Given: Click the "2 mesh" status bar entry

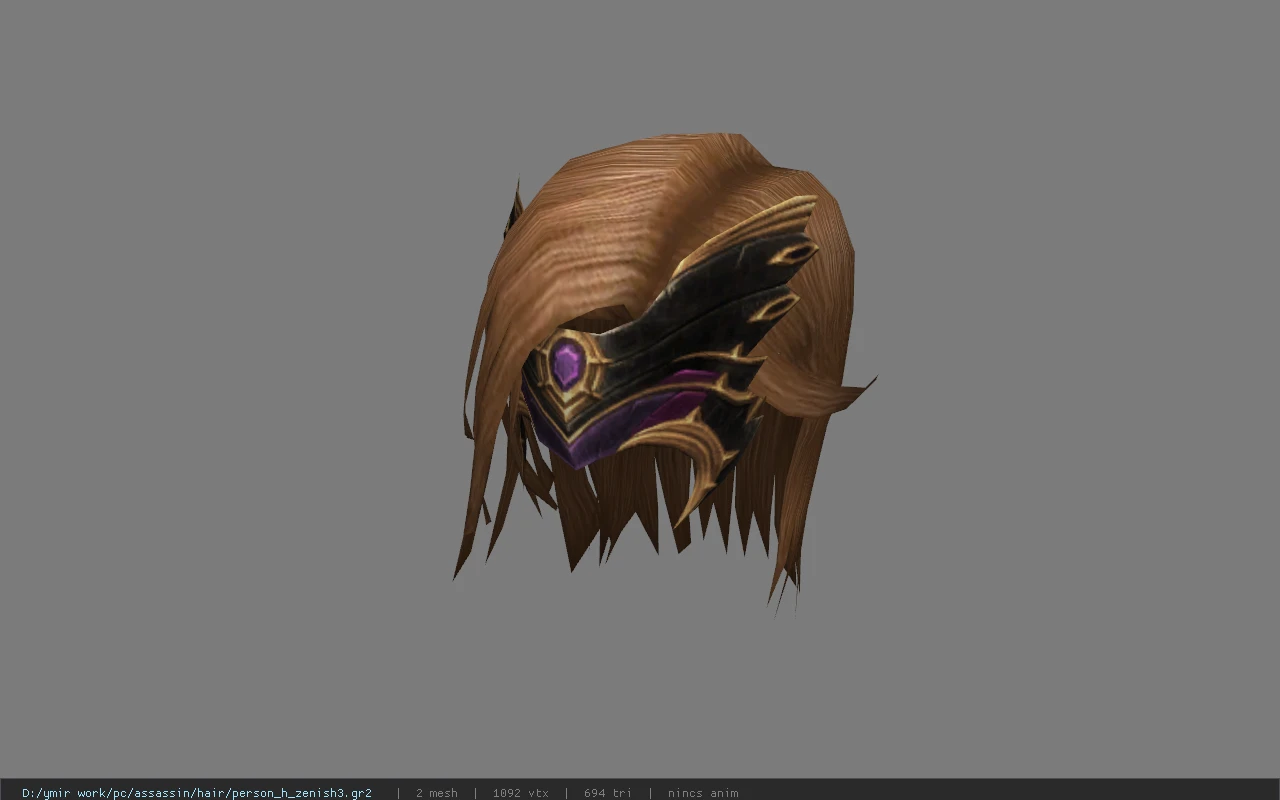Looking at the screenshot, I should [436, 793].
